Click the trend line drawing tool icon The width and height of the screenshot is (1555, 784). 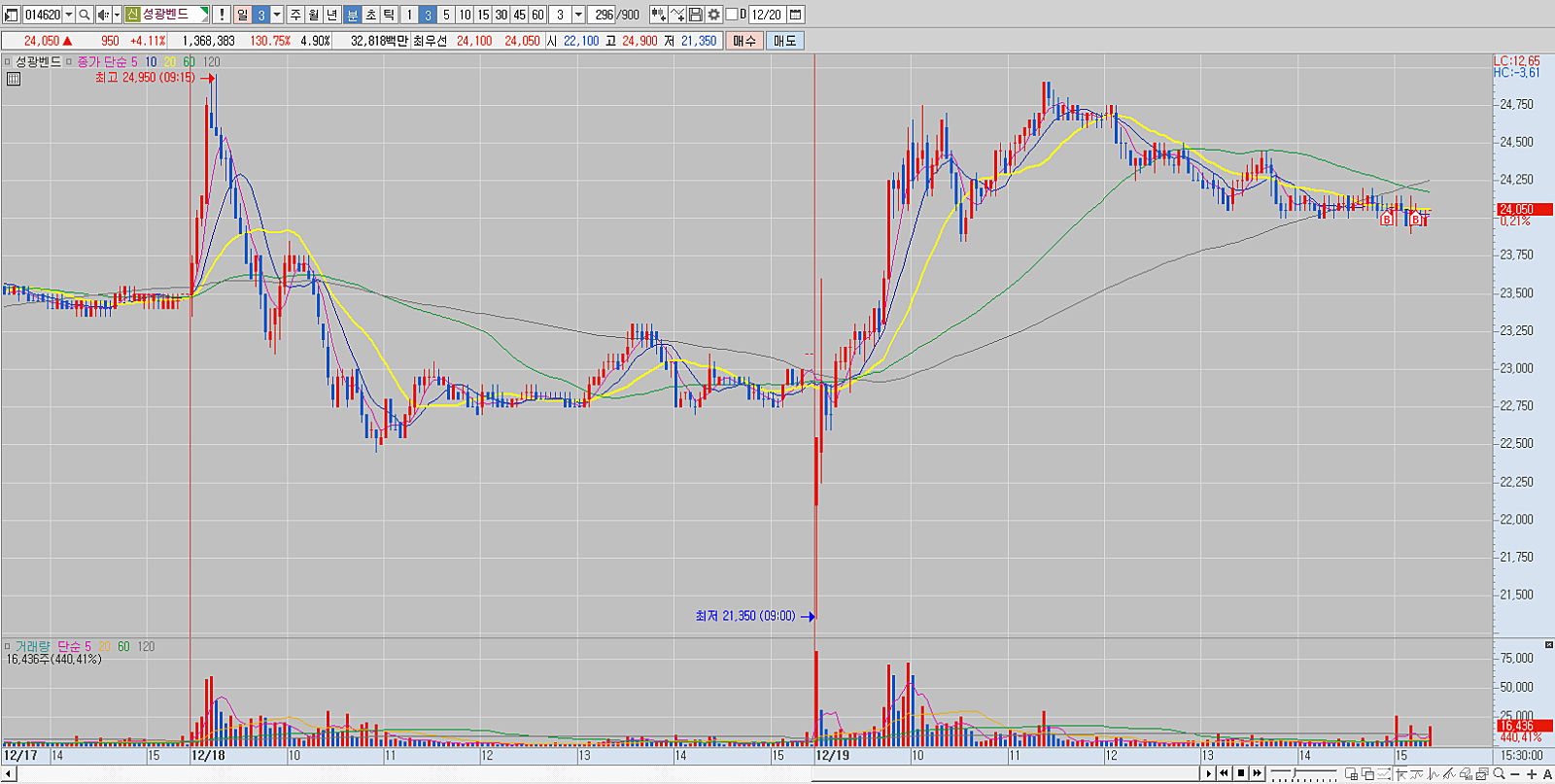pos(1417,774)
